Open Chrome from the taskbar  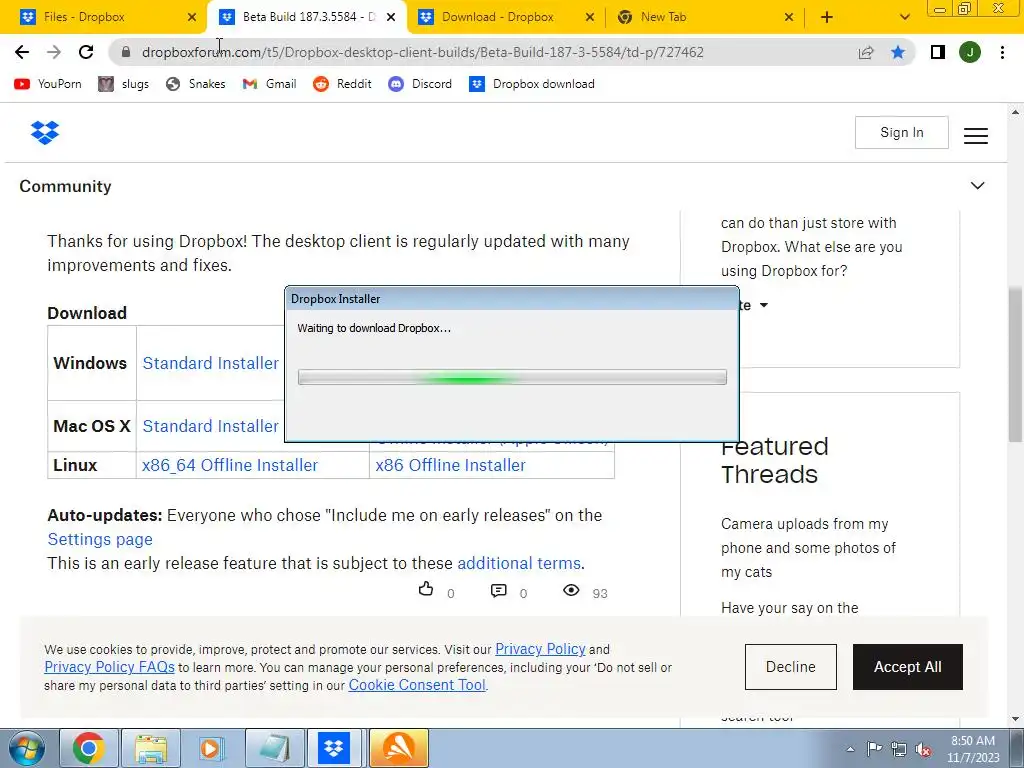(x=89, y=748)
